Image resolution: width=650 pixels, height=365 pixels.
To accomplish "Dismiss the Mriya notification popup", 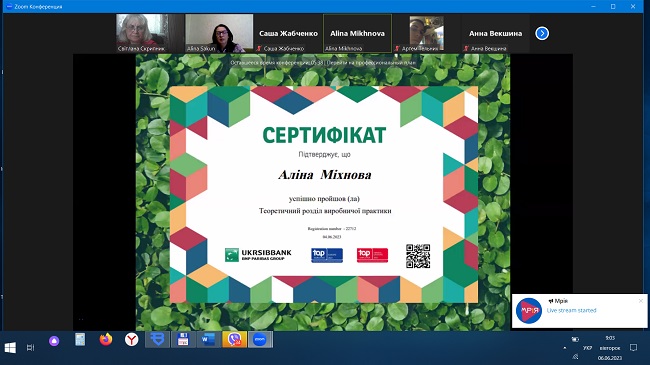I will tap(641, 301).
